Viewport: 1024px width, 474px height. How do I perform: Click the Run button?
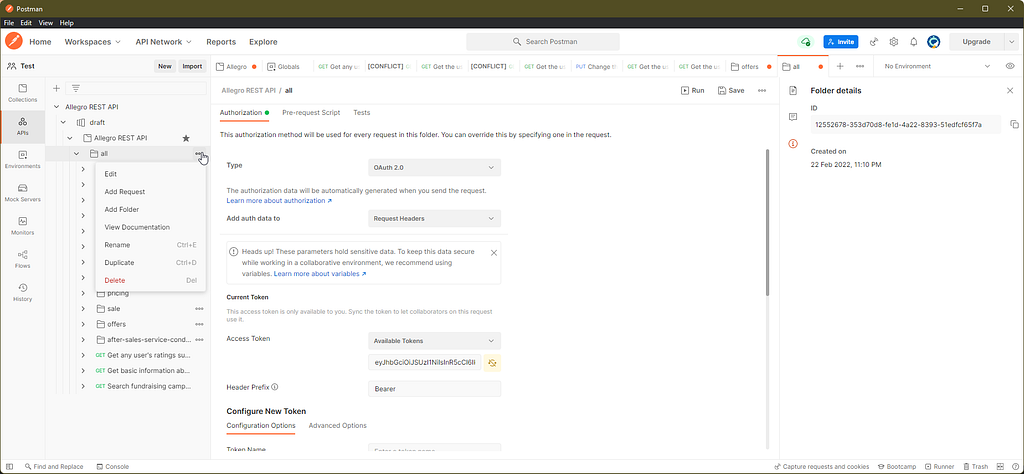coord(693,91)
